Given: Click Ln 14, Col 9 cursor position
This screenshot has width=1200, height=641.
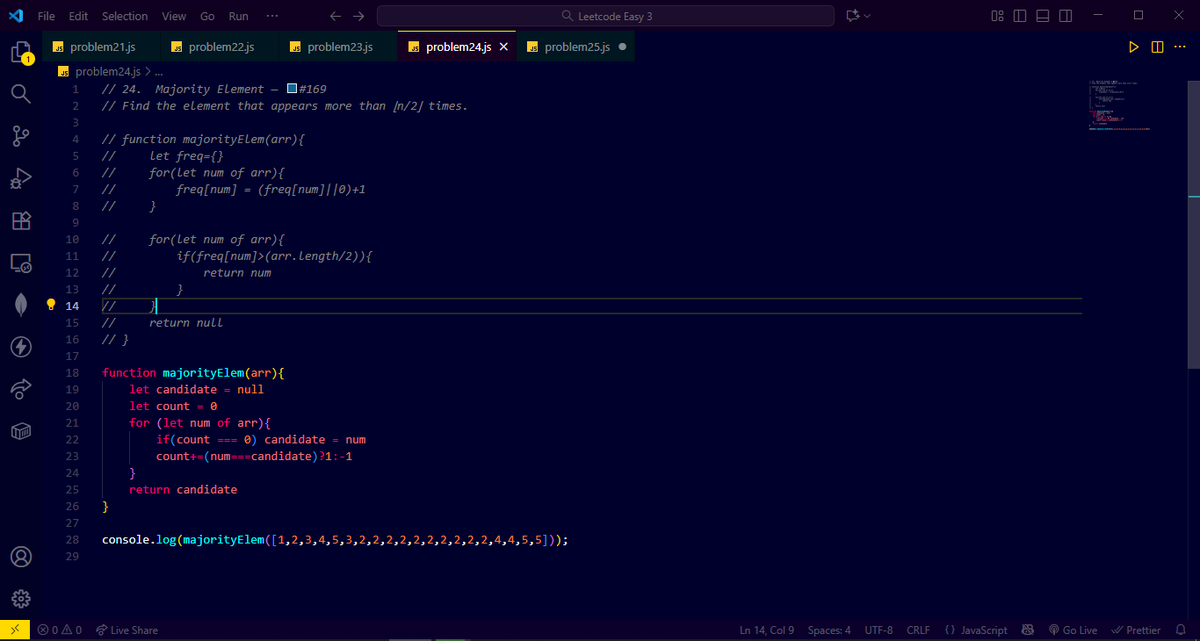Looking at the screenshot, I should [766, 630].
